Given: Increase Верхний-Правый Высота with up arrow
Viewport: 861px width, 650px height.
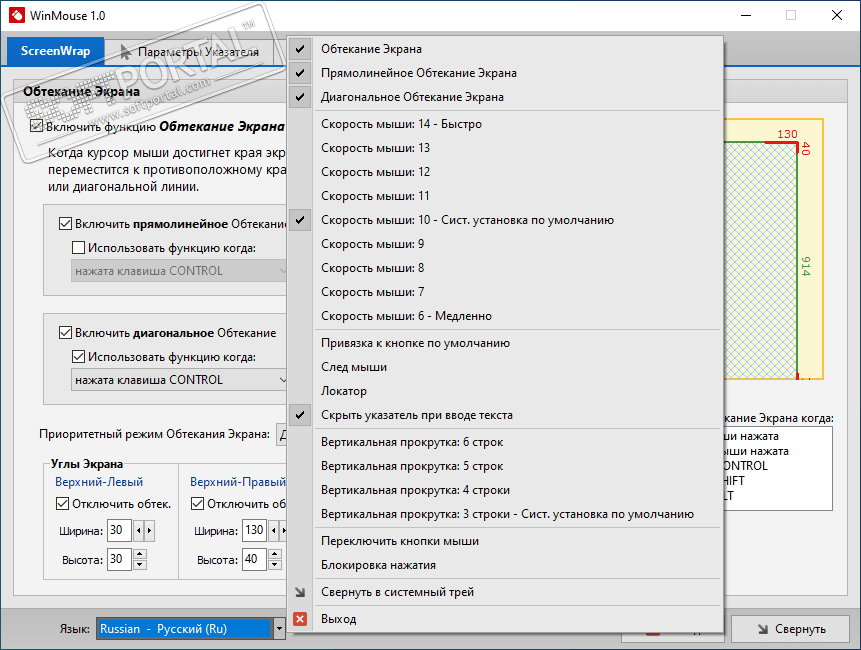Looking at the screenshot, I should pos(275,554).
